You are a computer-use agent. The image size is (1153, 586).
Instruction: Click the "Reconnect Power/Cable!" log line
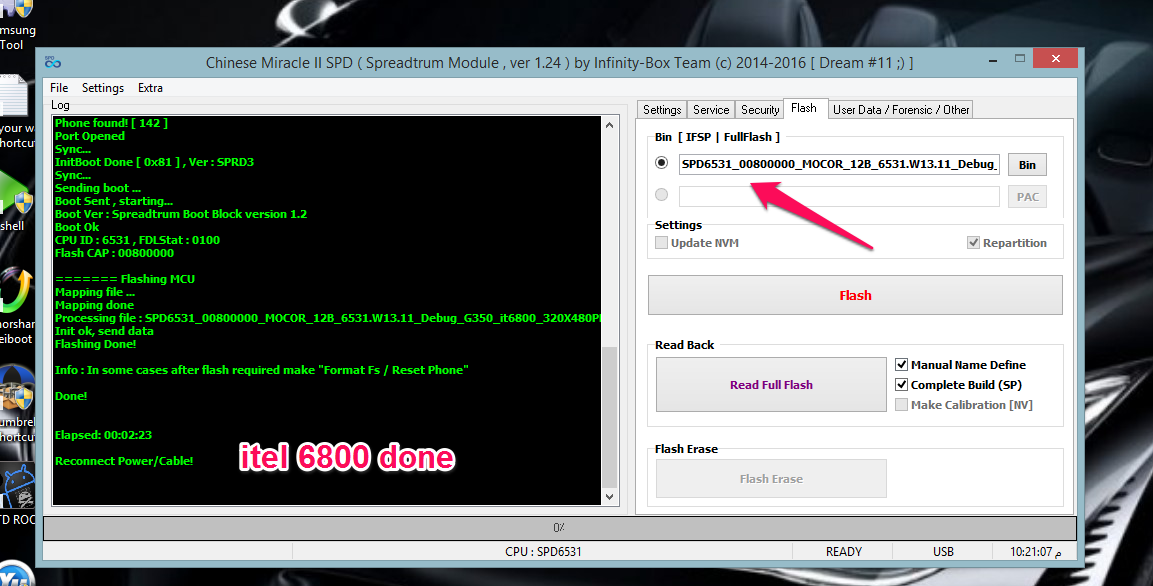124,461
